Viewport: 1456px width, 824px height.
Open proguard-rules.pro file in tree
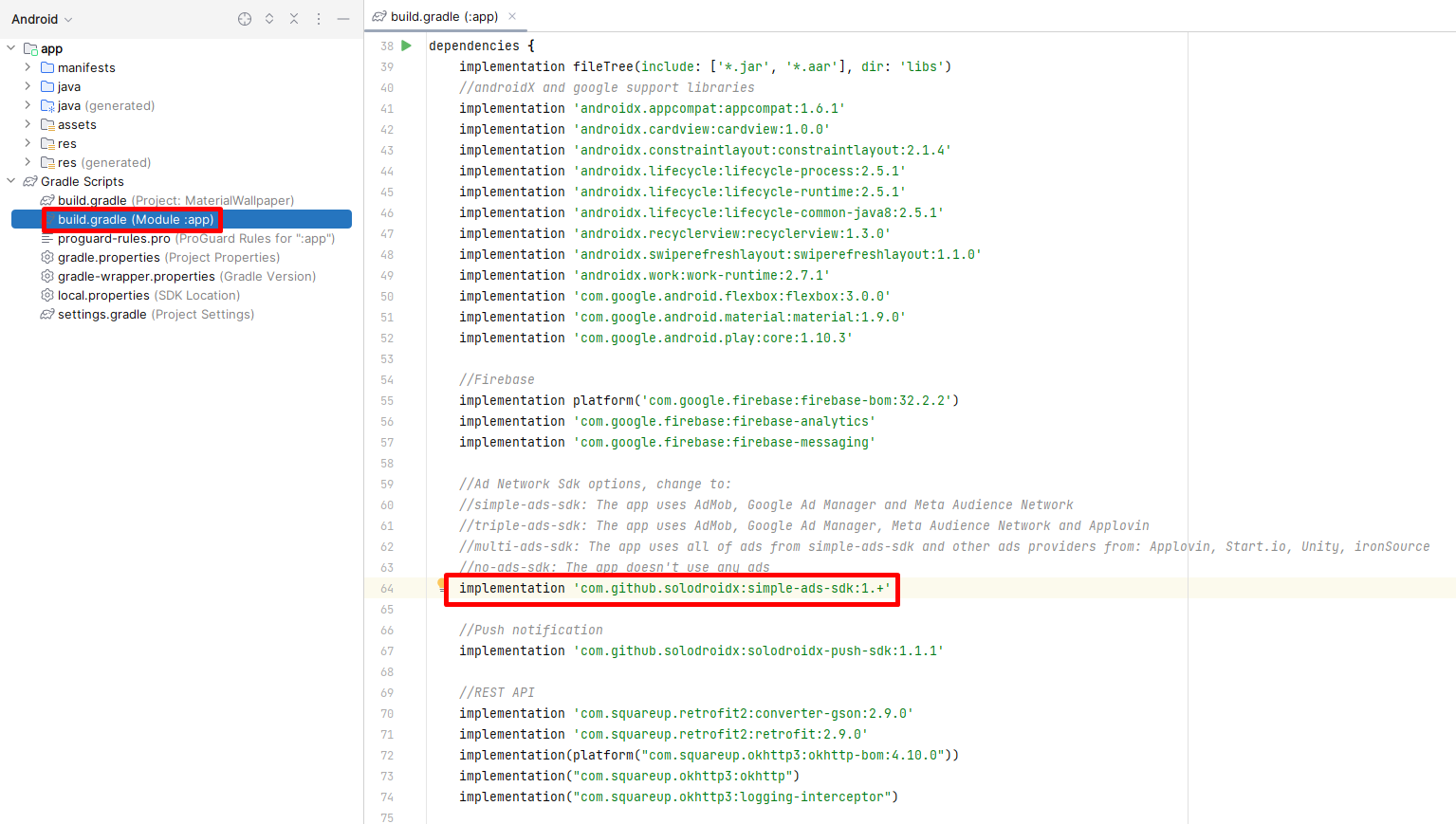click(114, 238)
